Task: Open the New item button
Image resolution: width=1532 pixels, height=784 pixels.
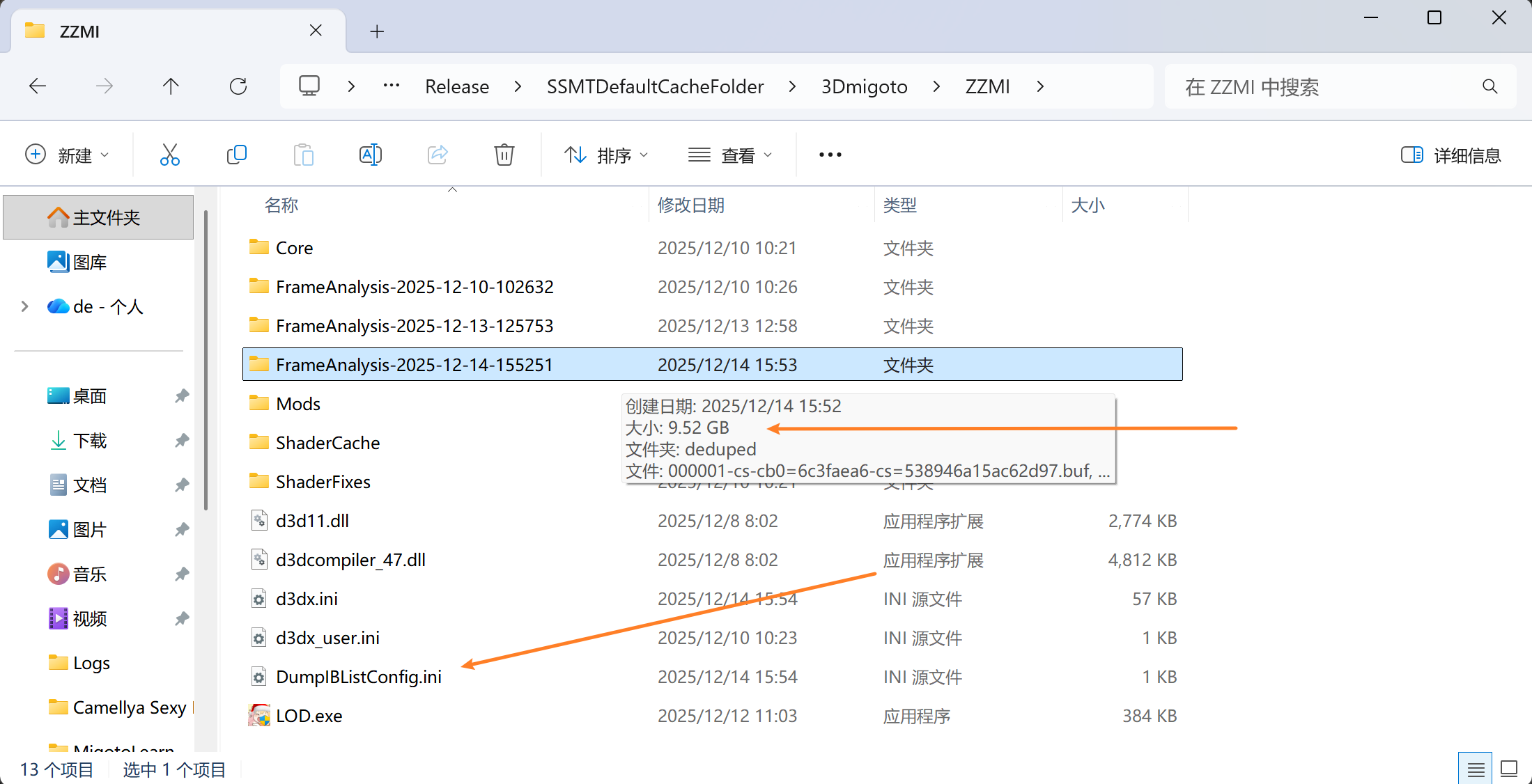Action: [68, 155]
